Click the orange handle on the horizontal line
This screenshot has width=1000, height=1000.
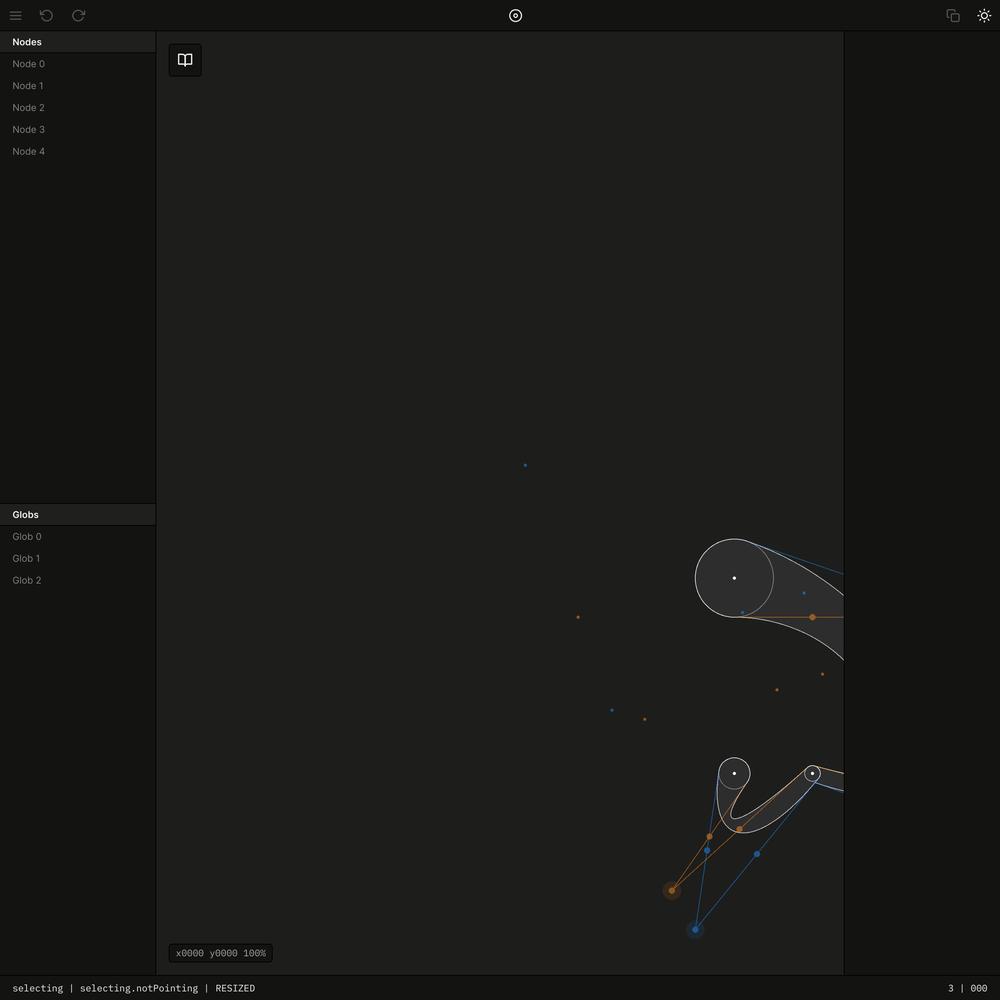(812, 617)
